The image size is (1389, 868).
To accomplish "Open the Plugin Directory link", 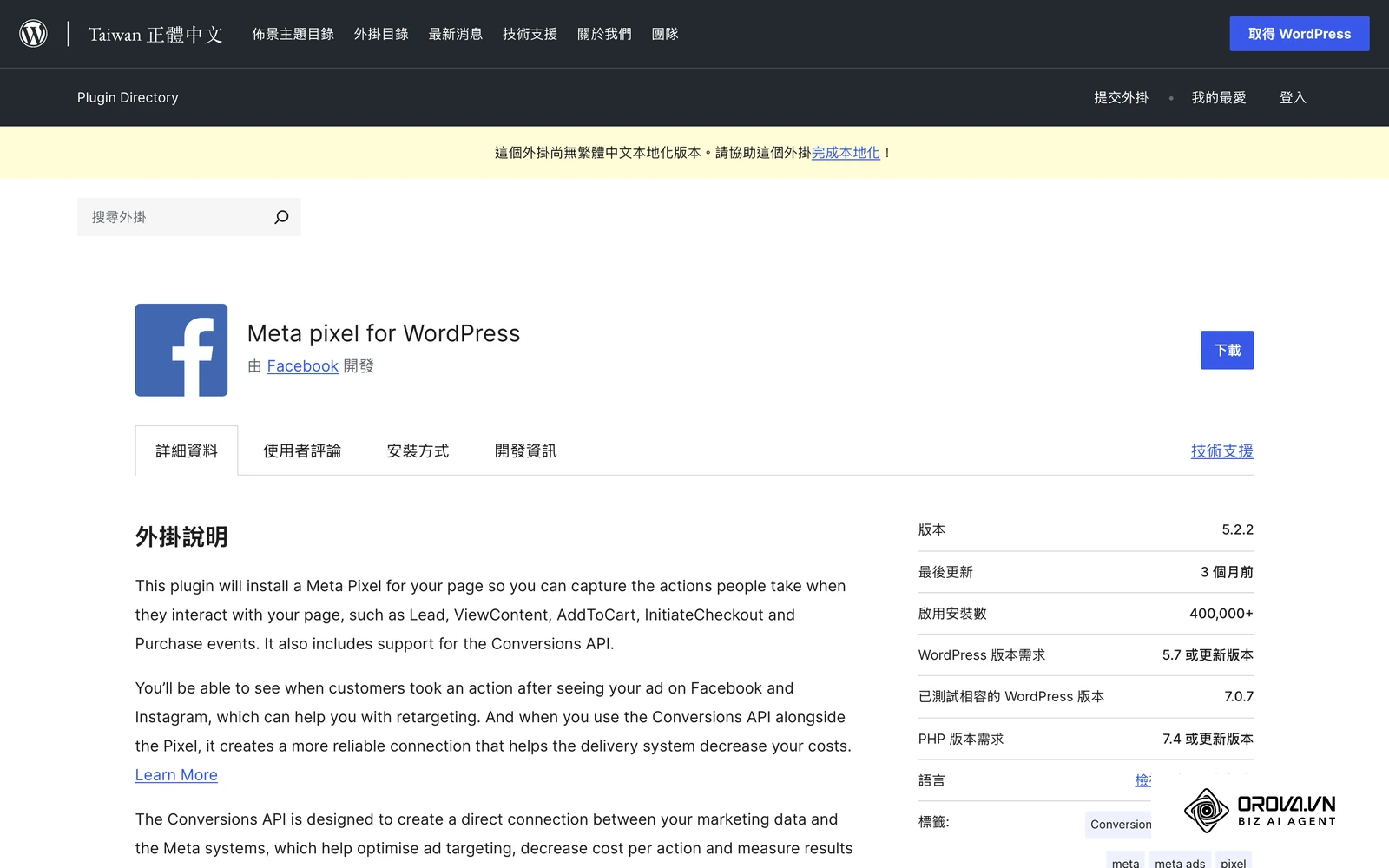I will tap(128, 97).
